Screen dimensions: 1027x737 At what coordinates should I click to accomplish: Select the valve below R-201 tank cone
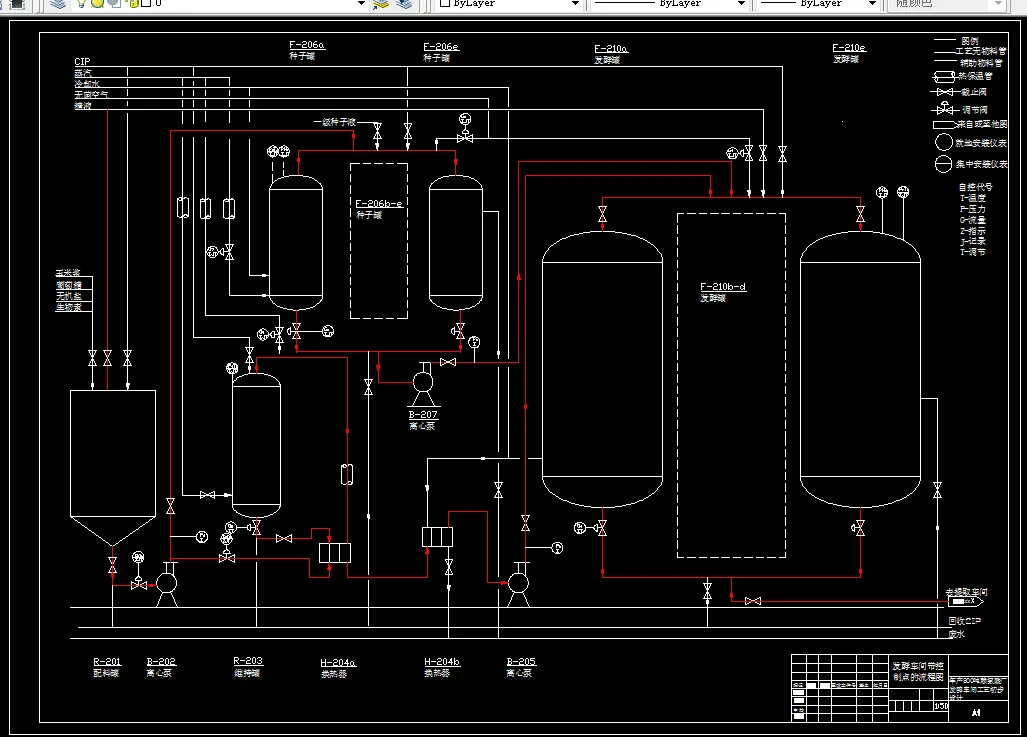(x=113, y=566)
